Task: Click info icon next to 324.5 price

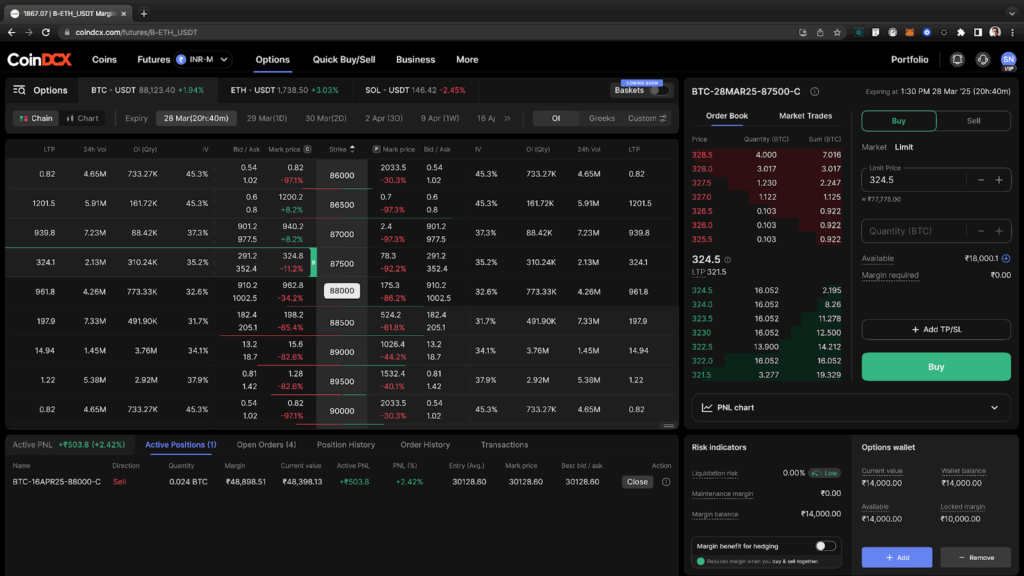Action: [x=728, y=260]
